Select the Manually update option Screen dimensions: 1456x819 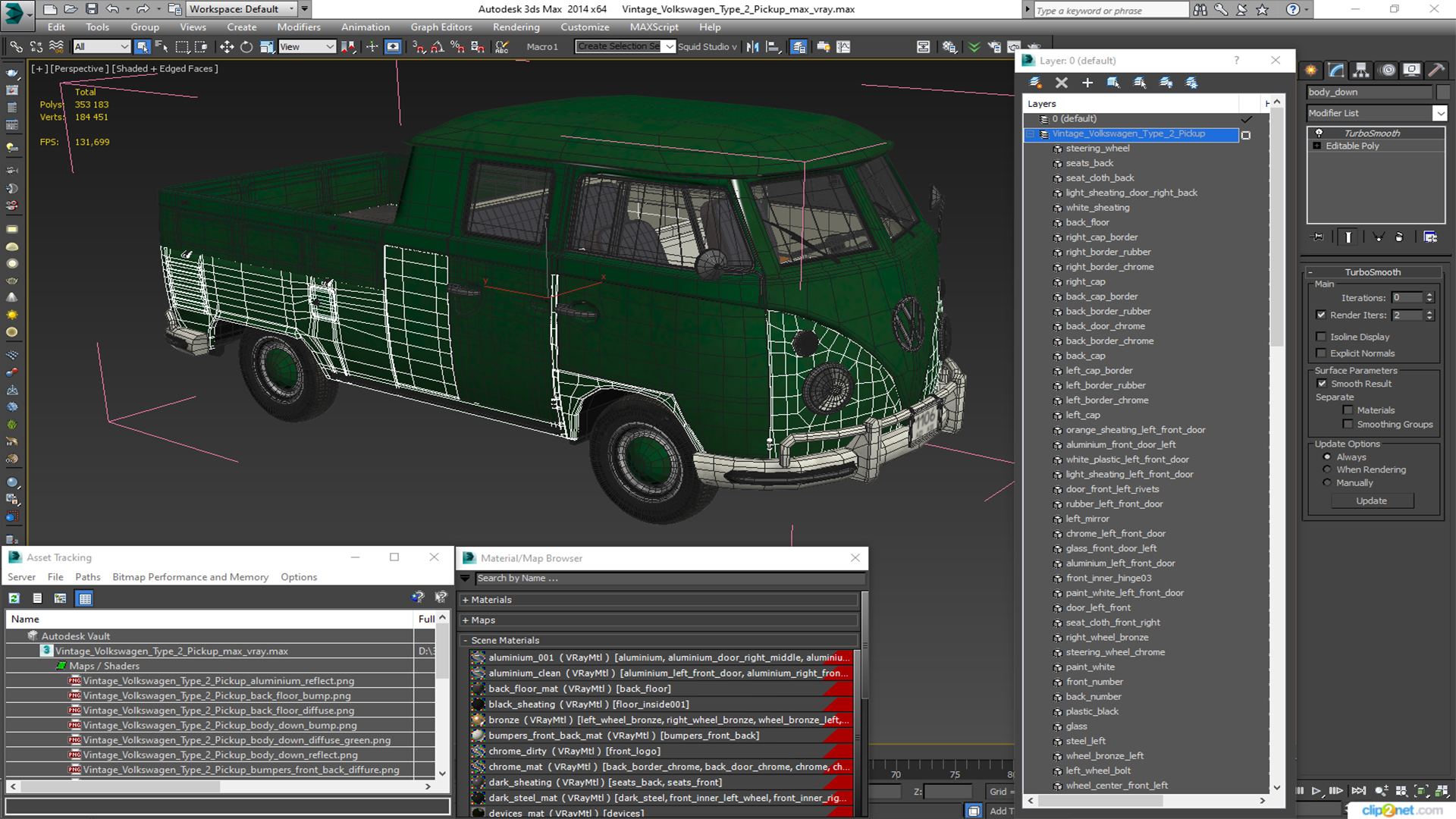pos(1327,483)
